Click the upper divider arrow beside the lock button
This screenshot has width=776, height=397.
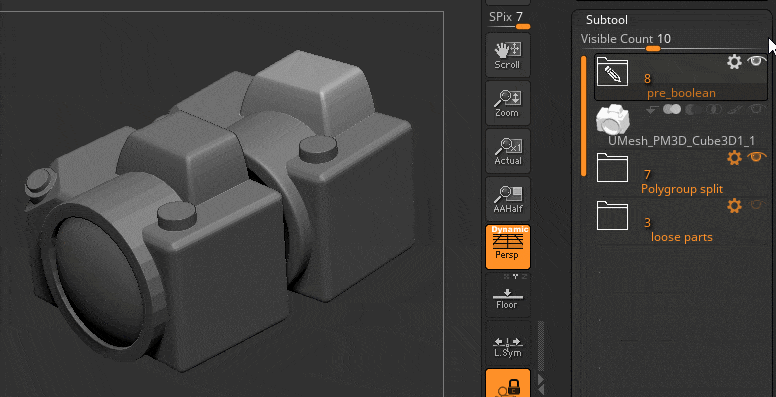pos(541,380)
